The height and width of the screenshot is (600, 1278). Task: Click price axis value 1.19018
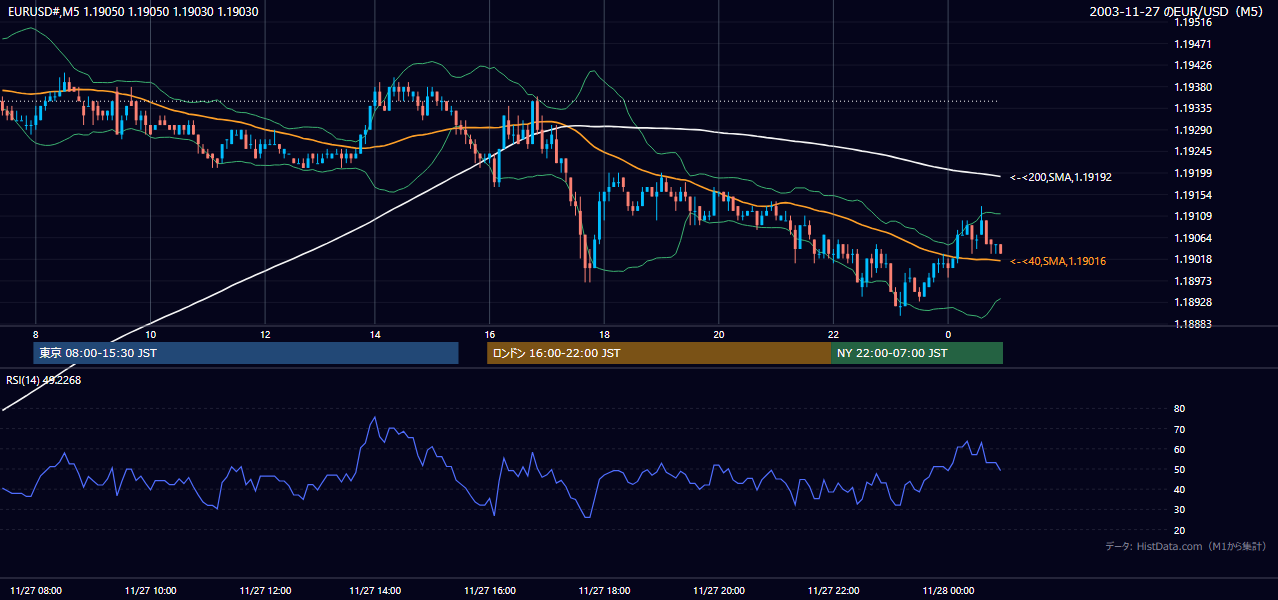pos(1193,260)
